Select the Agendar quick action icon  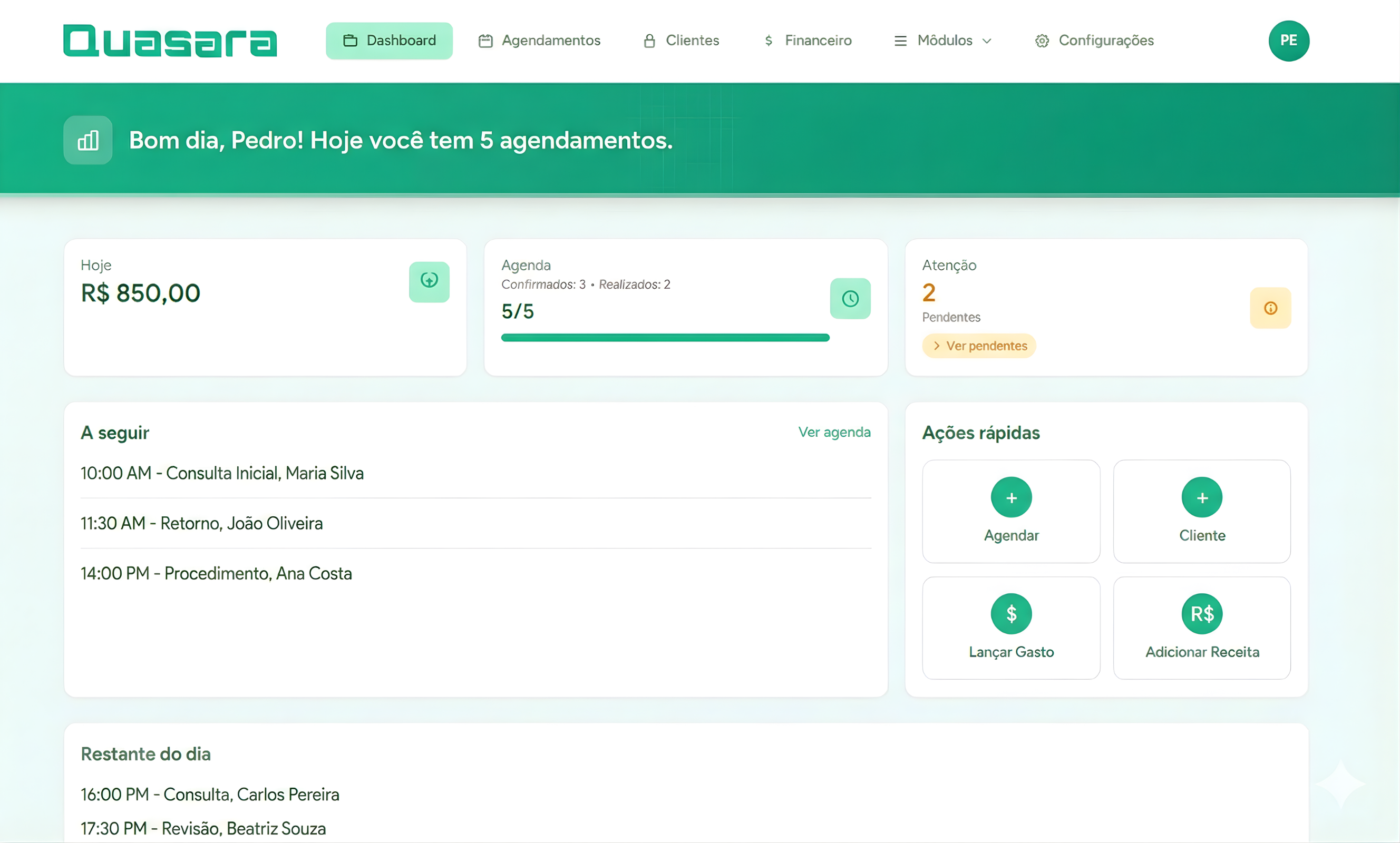click(x=1011, y=497)
